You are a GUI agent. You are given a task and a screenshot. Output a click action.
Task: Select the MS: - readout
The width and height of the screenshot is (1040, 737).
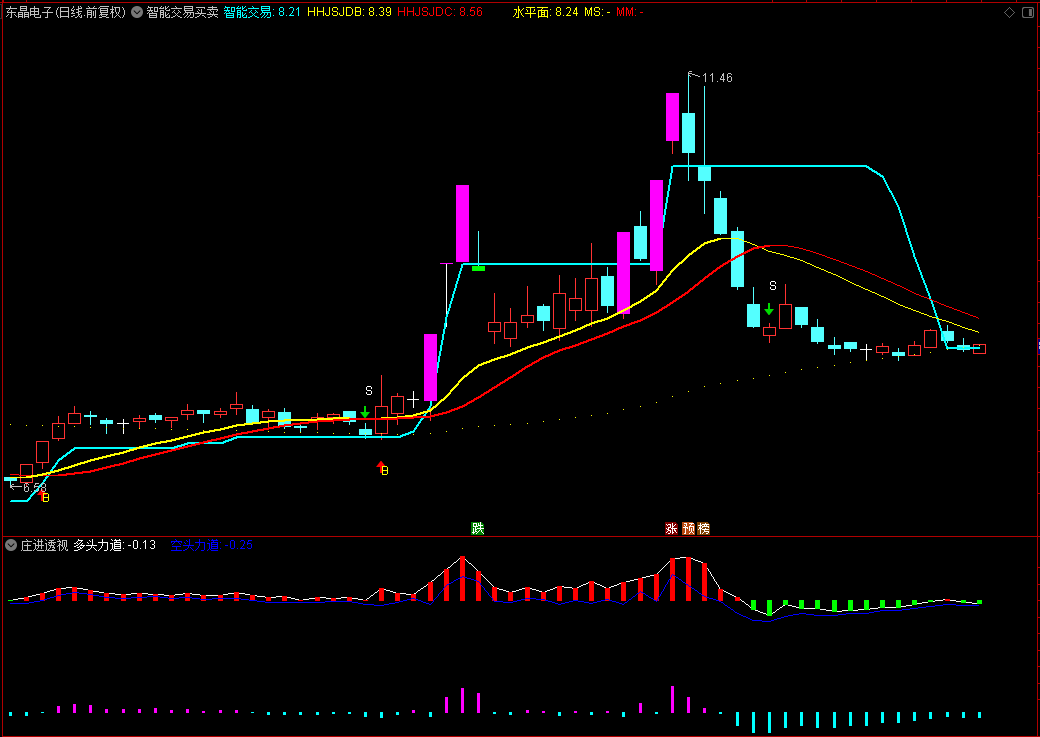coord(598,12)
